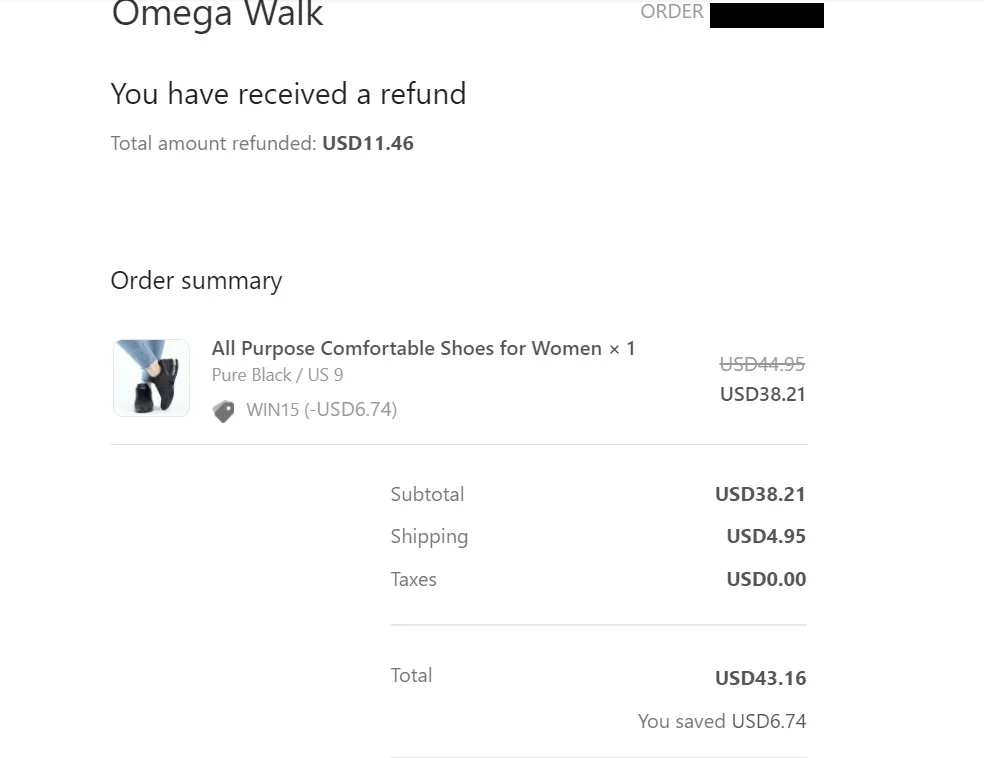Click the Subtotal amount USD38.21

pos(760,494)
